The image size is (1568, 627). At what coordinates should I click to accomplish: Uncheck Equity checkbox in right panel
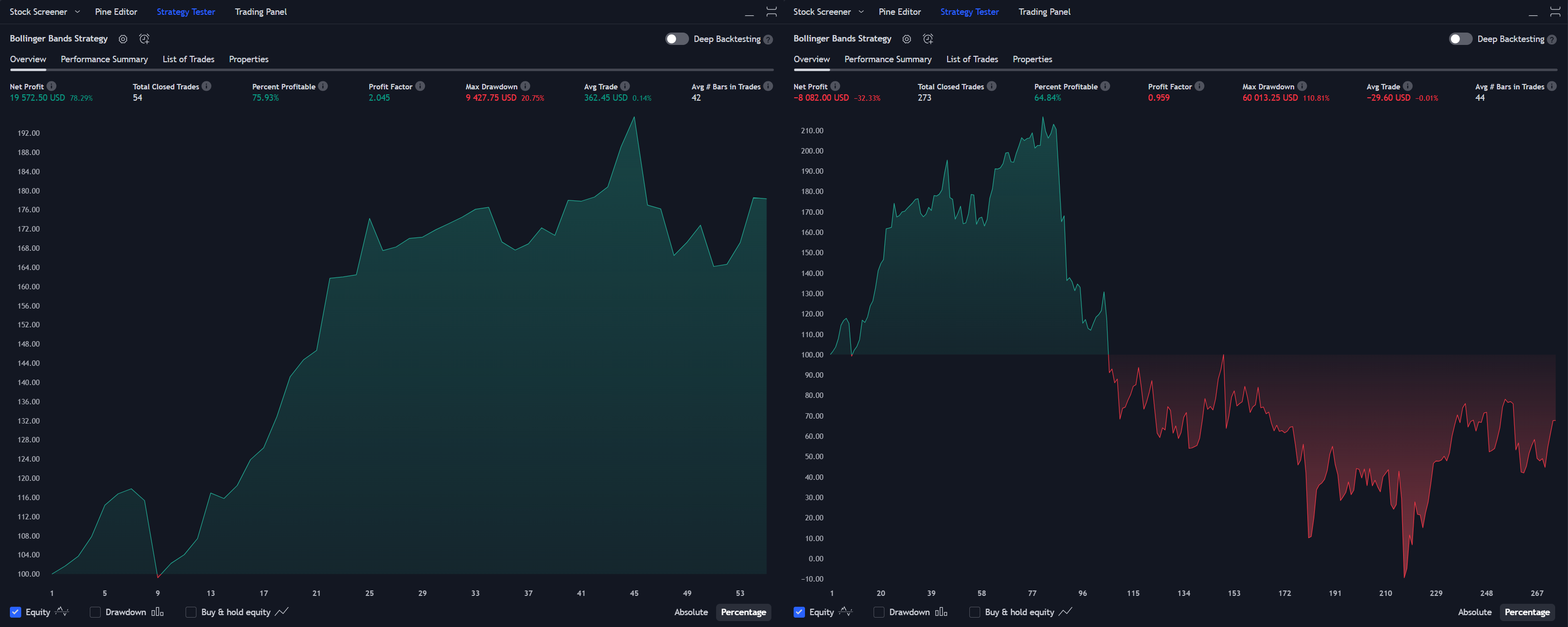point(799,612)
